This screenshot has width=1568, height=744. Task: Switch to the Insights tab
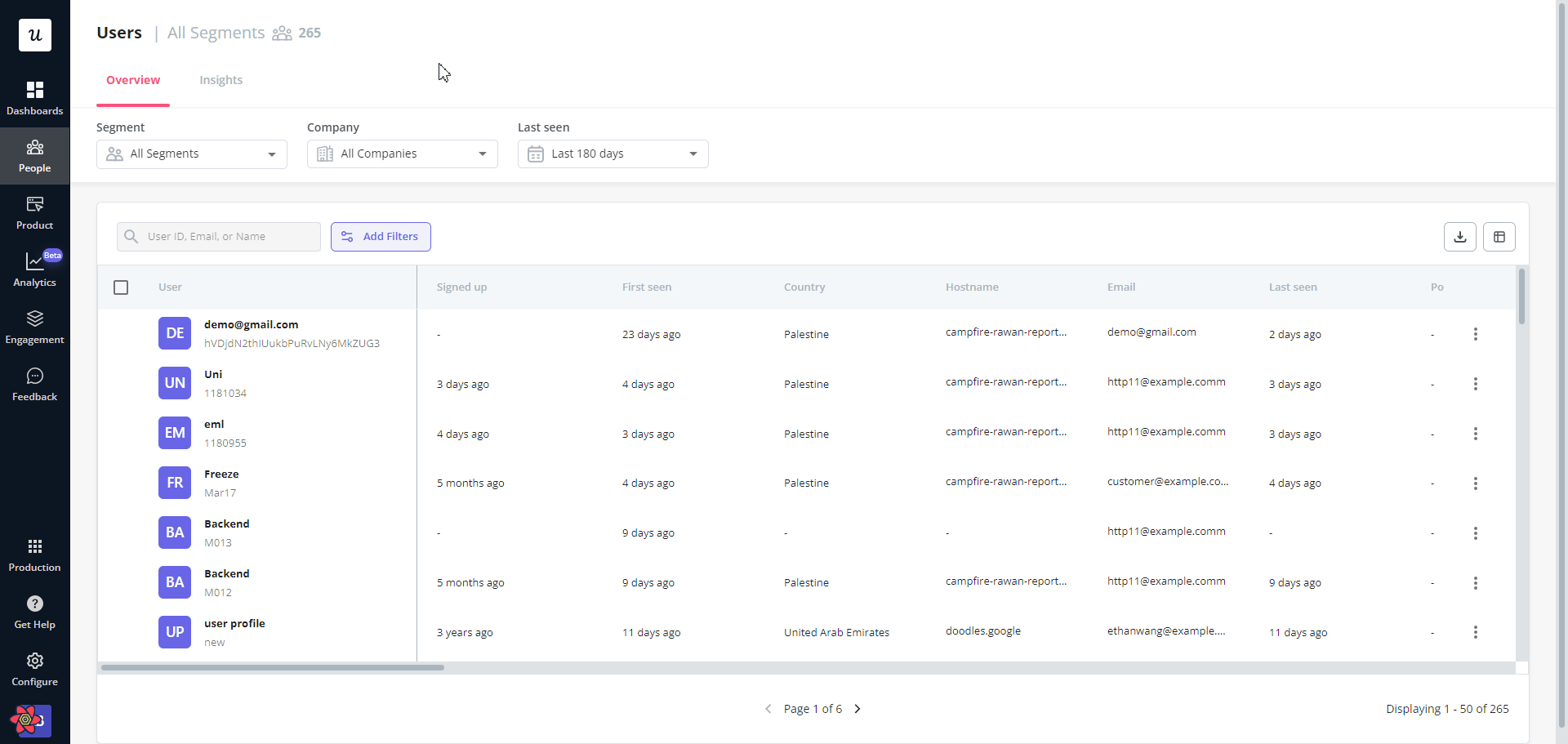click(220, 80)
